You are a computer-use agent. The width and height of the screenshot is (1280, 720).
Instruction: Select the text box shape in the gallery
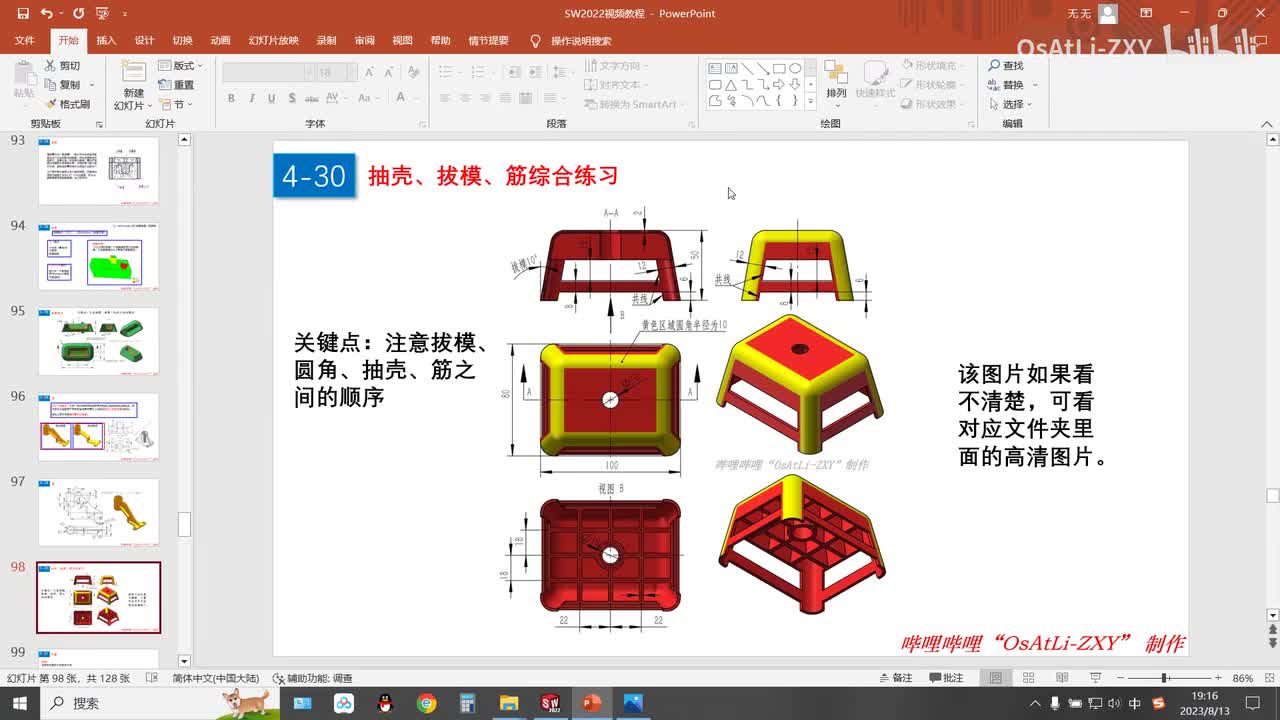[x=715, y=69]
